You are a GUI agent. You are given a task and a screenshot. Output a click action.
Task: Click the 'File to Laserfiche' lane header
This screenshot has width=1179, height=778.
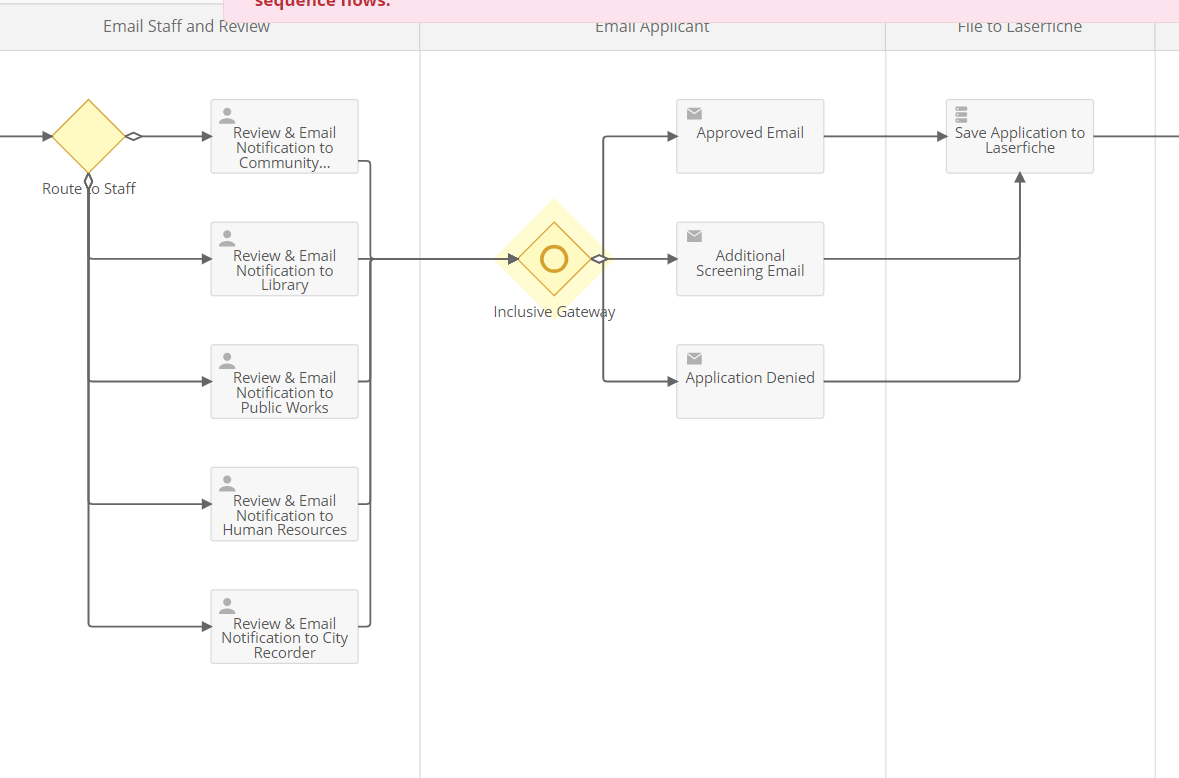[x=1020, y=27]
